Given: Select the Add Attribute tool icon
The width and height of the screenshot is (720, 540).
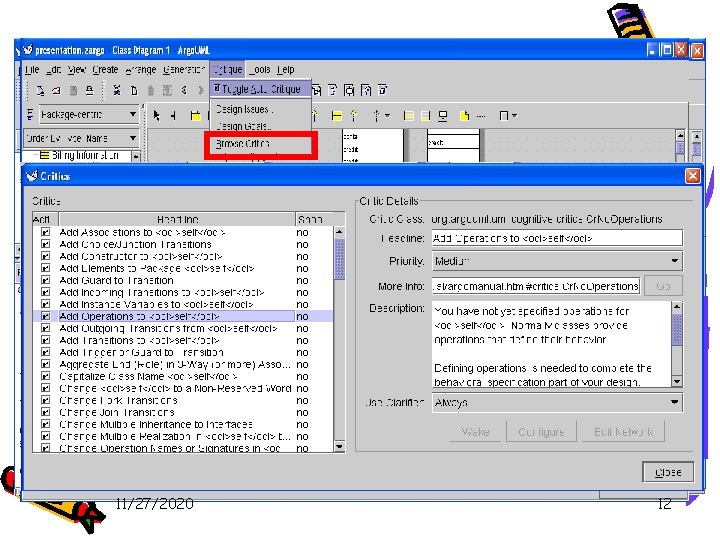Looking at the screenshot, I should 408,116.
